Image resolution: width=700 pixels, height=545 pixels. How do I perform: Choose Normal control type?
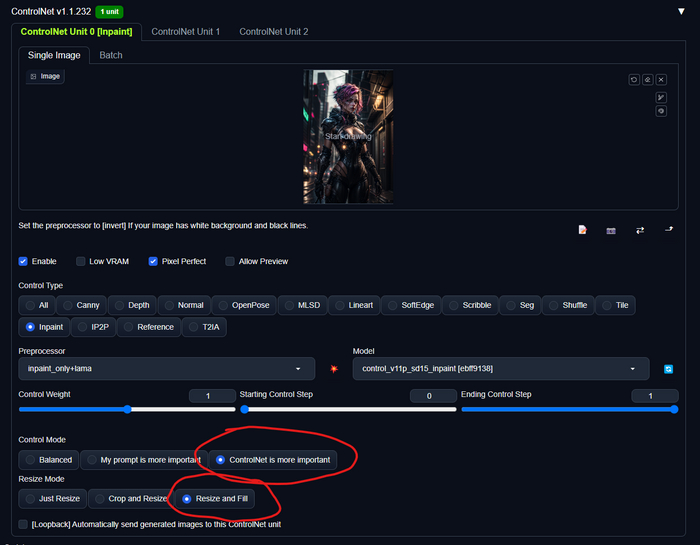coord(184,305)
